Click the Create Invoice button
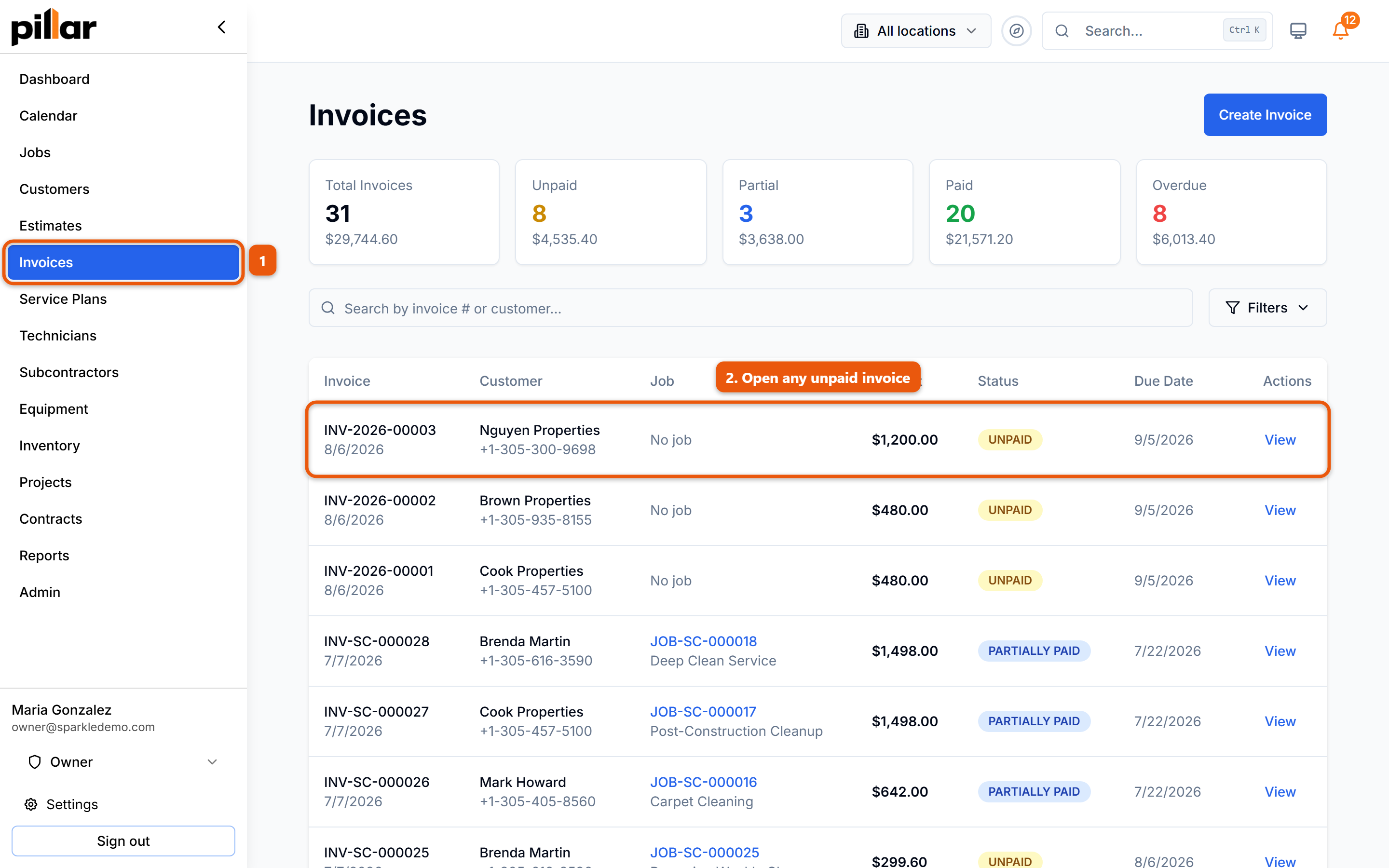1389x868 pixels. (1265, 115)
